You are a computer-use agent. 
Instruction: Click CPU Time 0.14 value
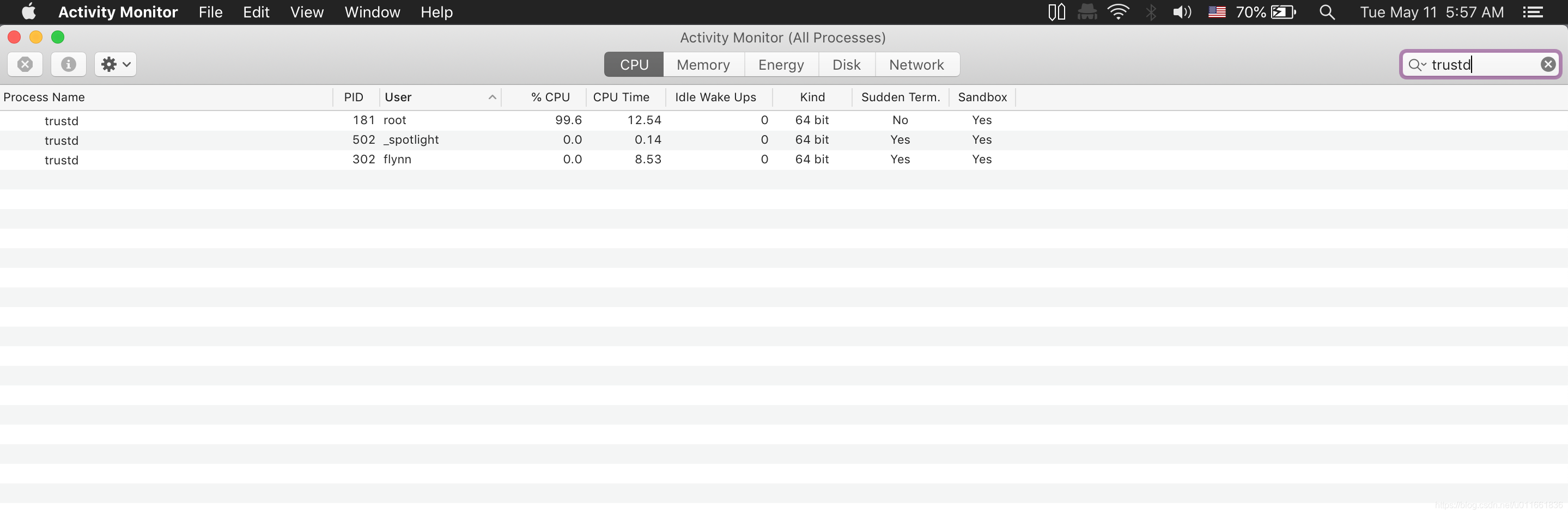click(648, 140)
